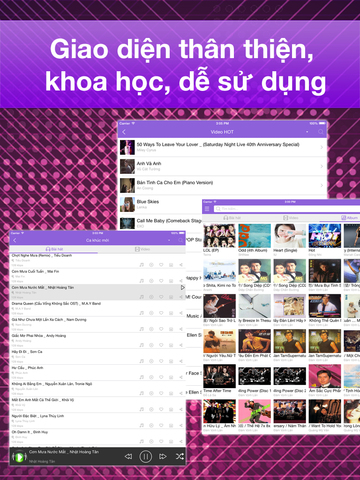Play the song 'Người Đặc Biệt _ Lyna Thùy Linh'
The image size is (360, 480).
(38, 416)
